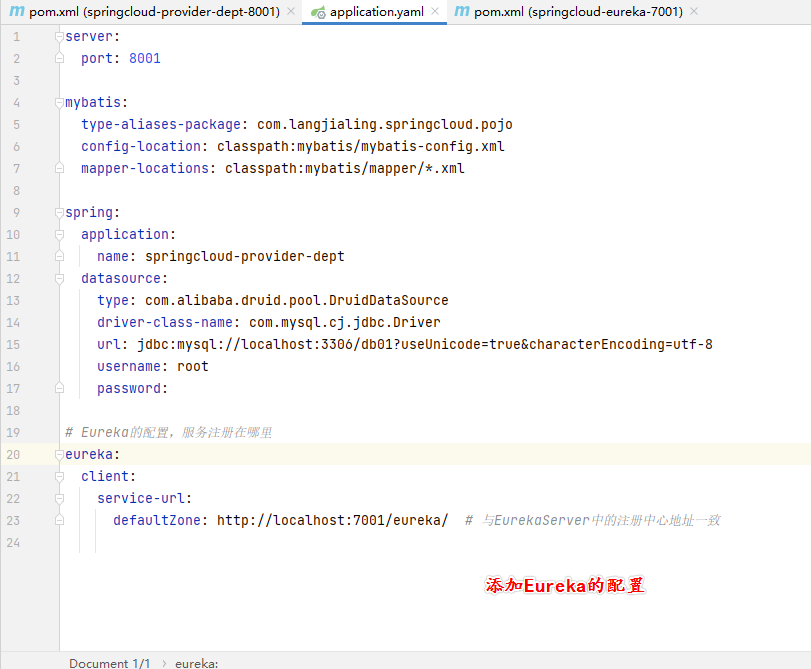Switch to pom.xml (springcloud-eureka-7001) tab

[578, 12]
